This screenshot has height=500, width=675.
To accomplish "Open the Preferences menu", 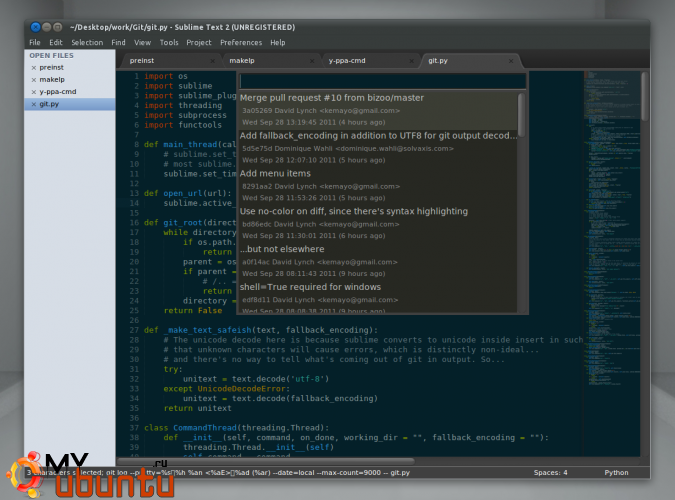I will tap(241, 43).
